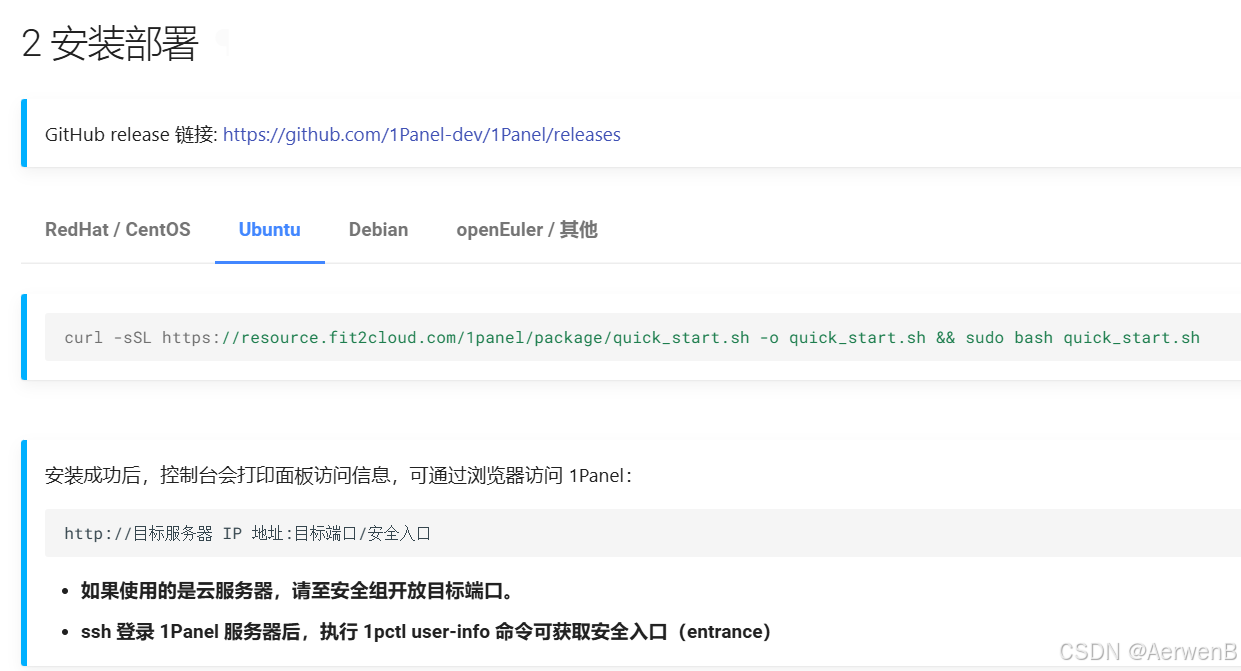Click the "GitHub release 链接:" label text
1241x671 pixels.
tap(131, 134)
